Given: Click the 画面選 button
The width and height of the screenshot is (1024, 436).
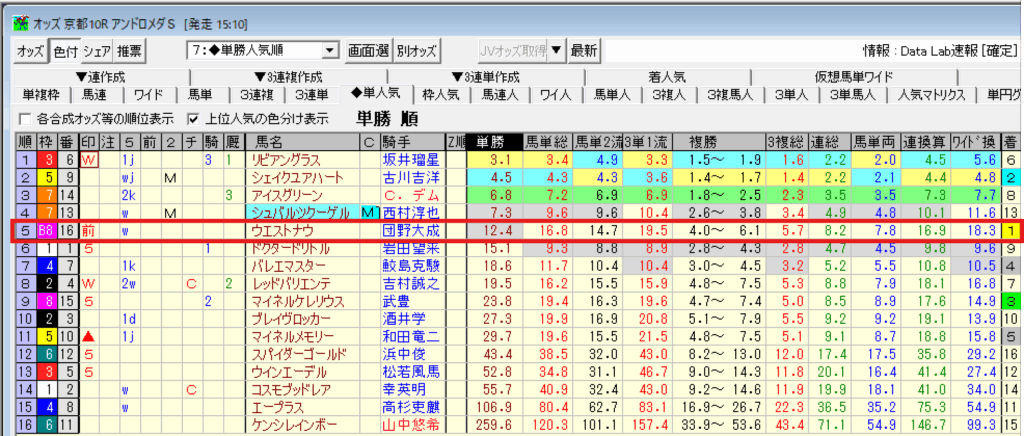Looking at the screenshot, I should (x=368, y=50).
